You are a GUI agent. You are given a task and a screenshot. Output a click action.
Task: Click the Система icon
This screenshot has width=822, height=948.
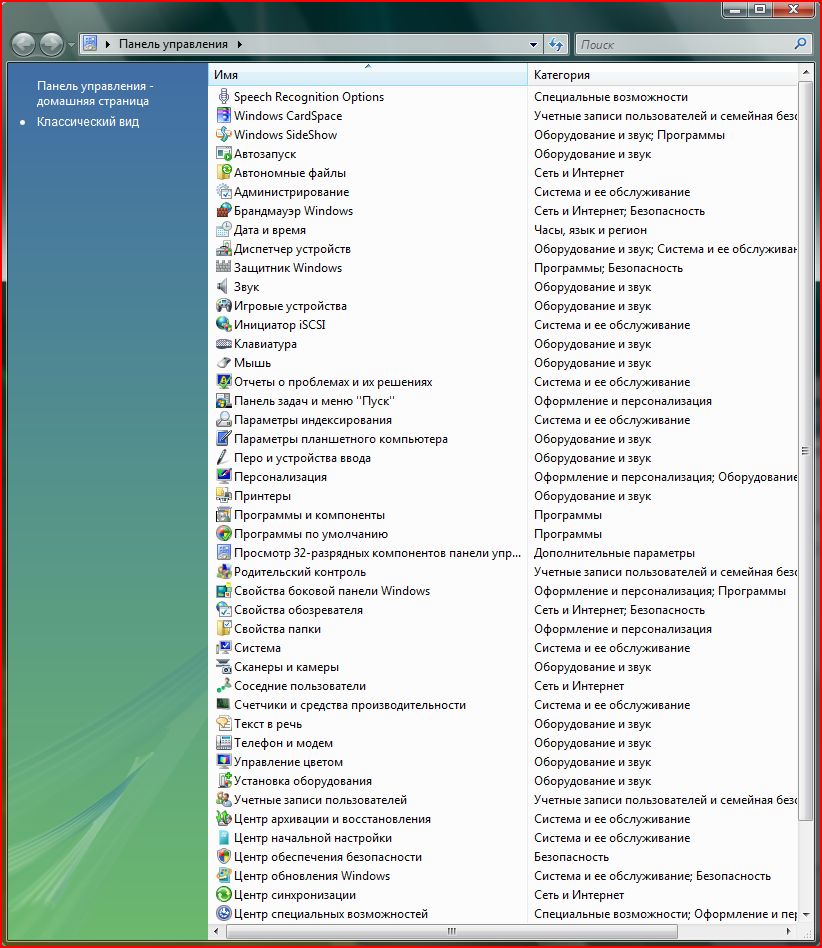[x=224, y=648]
